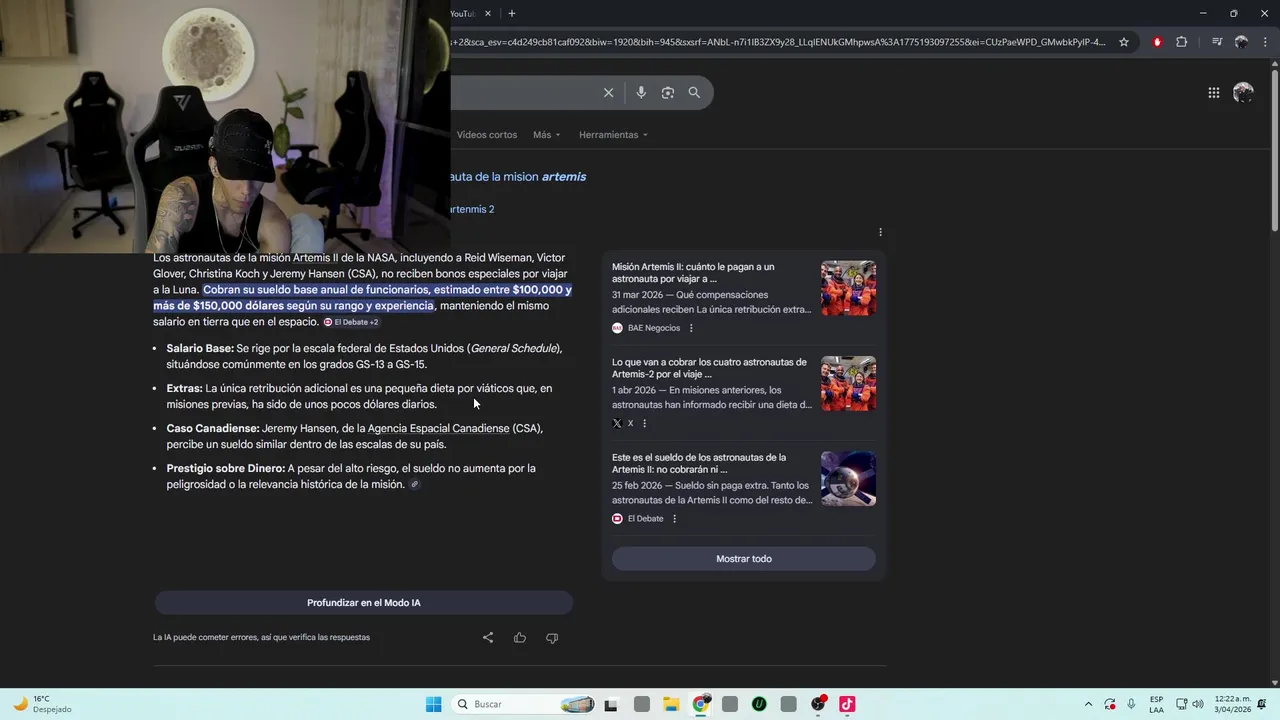Open Windows Start menu
The height and width of the screenshot is (720, 1280).
[433, 704]
